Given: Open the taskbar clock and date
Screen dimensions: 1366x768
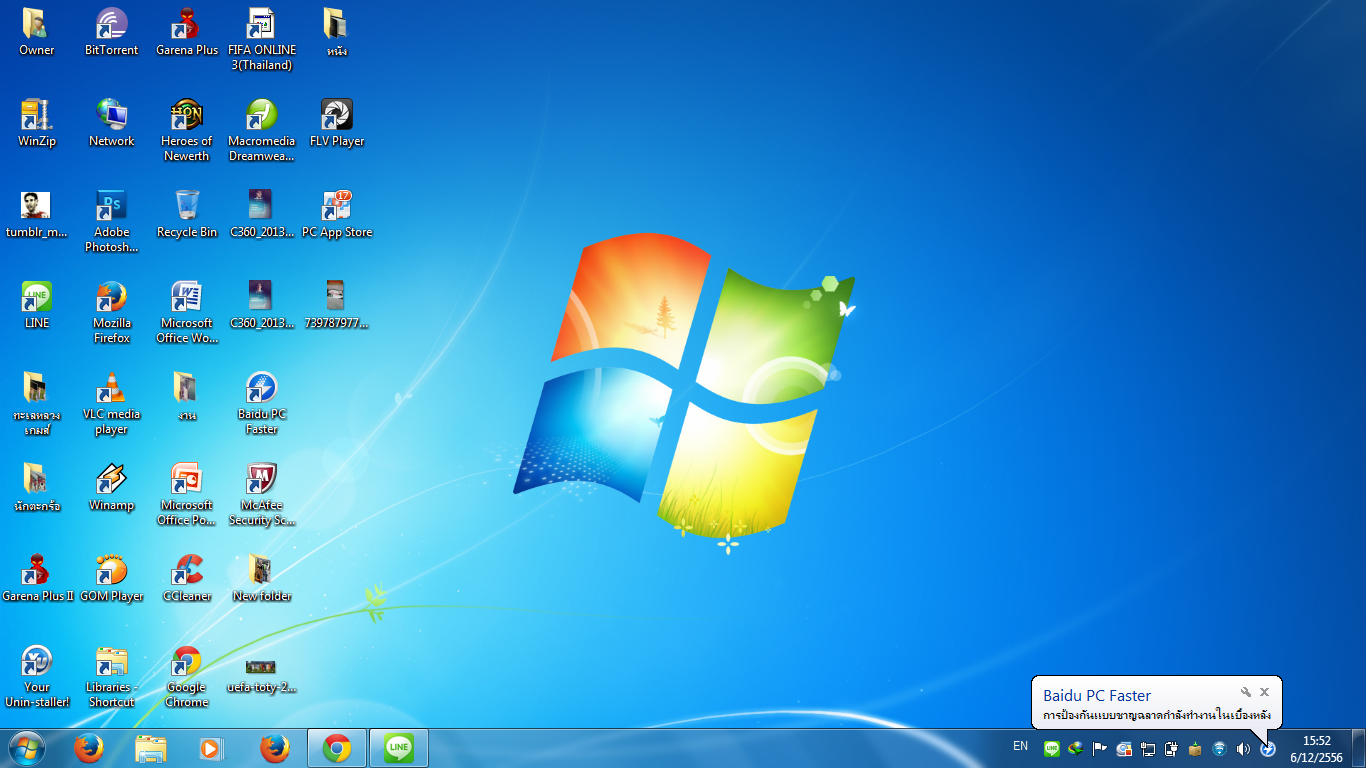Looking at the screenshot, I should click(x=1317, y=749).
